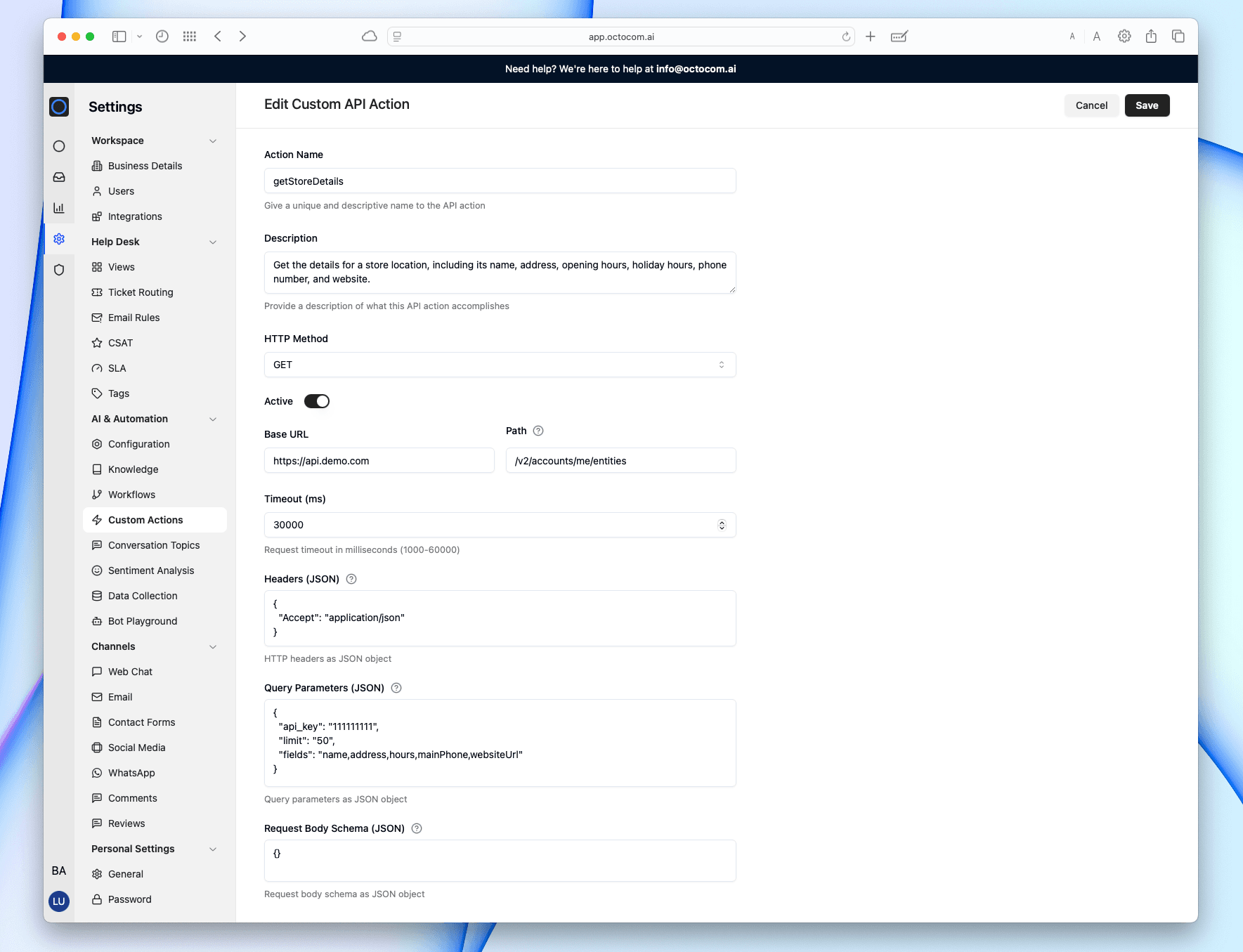
Task: Collapse the Workspace section
Action: point(213,141)
